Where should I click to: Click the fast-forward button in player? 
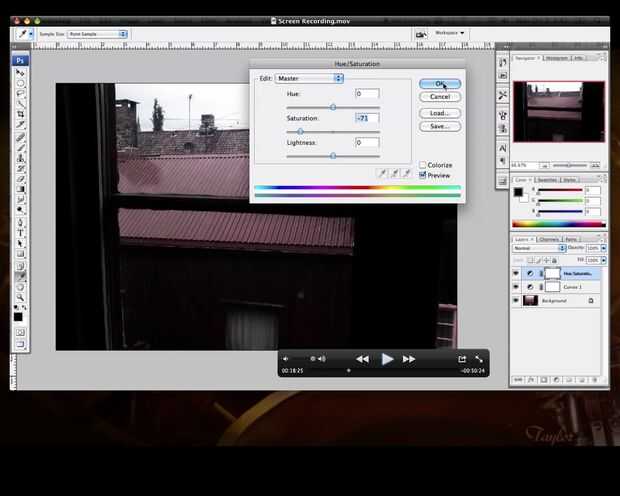(x=409, y=358)
